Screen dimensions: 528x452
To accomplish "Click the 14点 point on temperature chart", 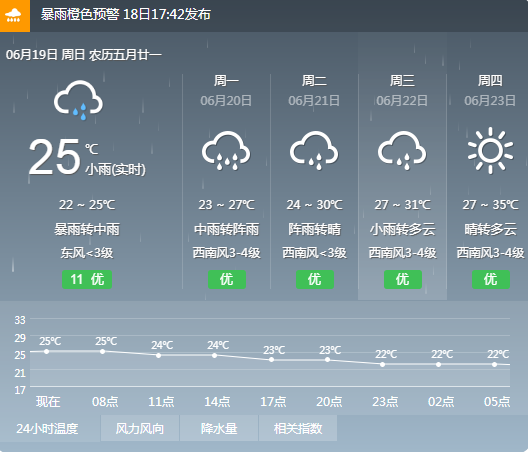I will [x=214, y=355].
